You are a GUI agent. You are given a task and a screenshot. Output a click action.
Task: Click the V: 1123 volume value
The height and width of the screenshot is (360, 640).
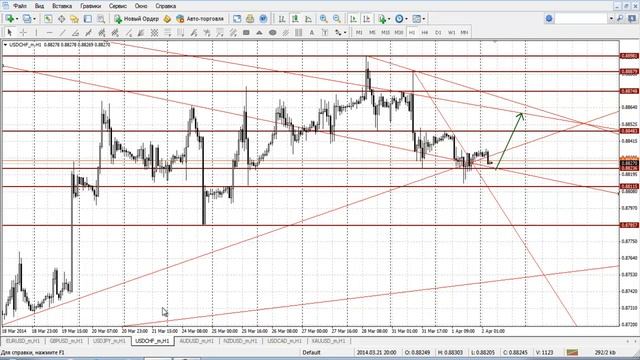[x=544, y=352]
